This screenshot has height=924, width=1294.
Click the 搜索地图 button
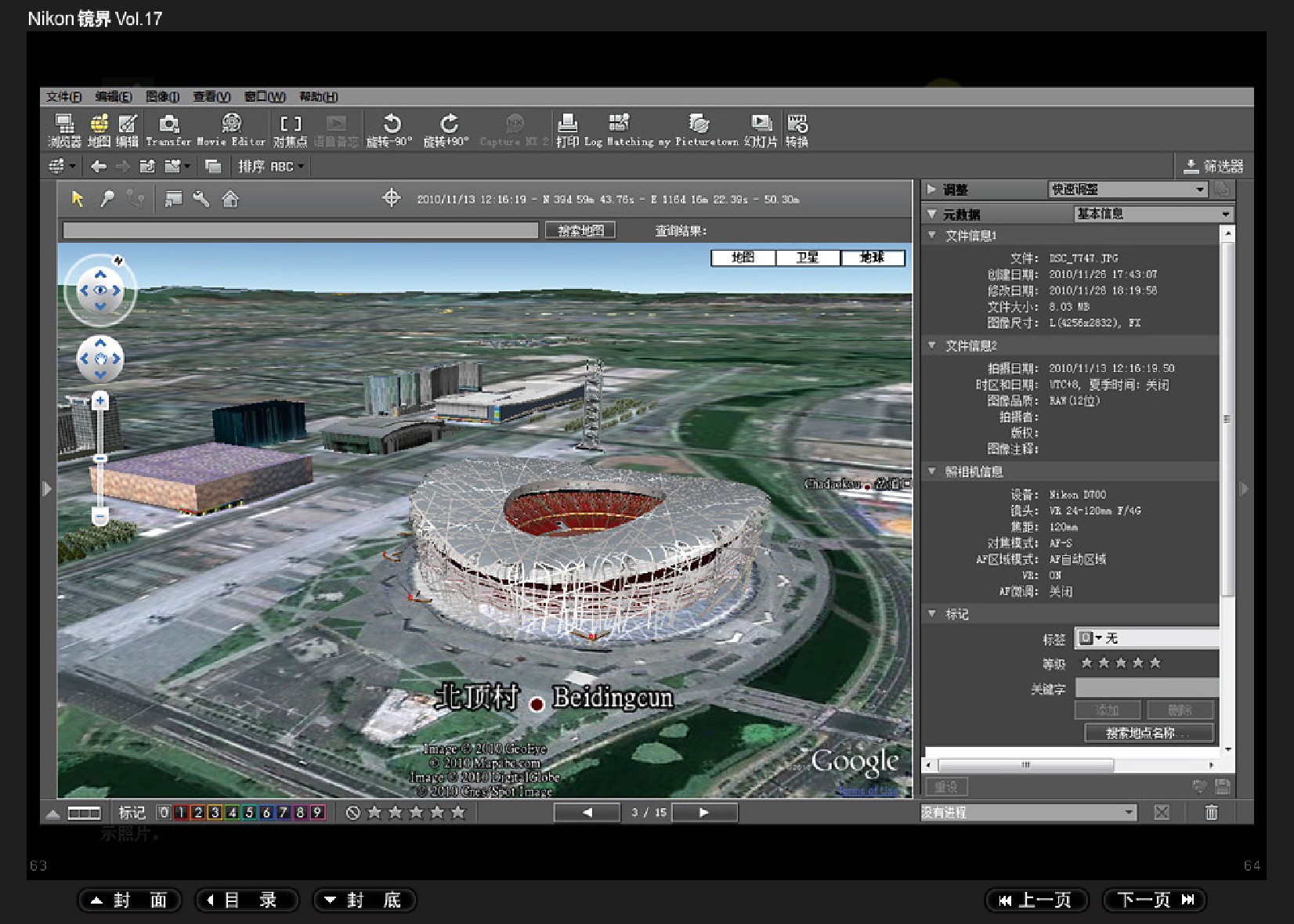(x=580, y=230)
